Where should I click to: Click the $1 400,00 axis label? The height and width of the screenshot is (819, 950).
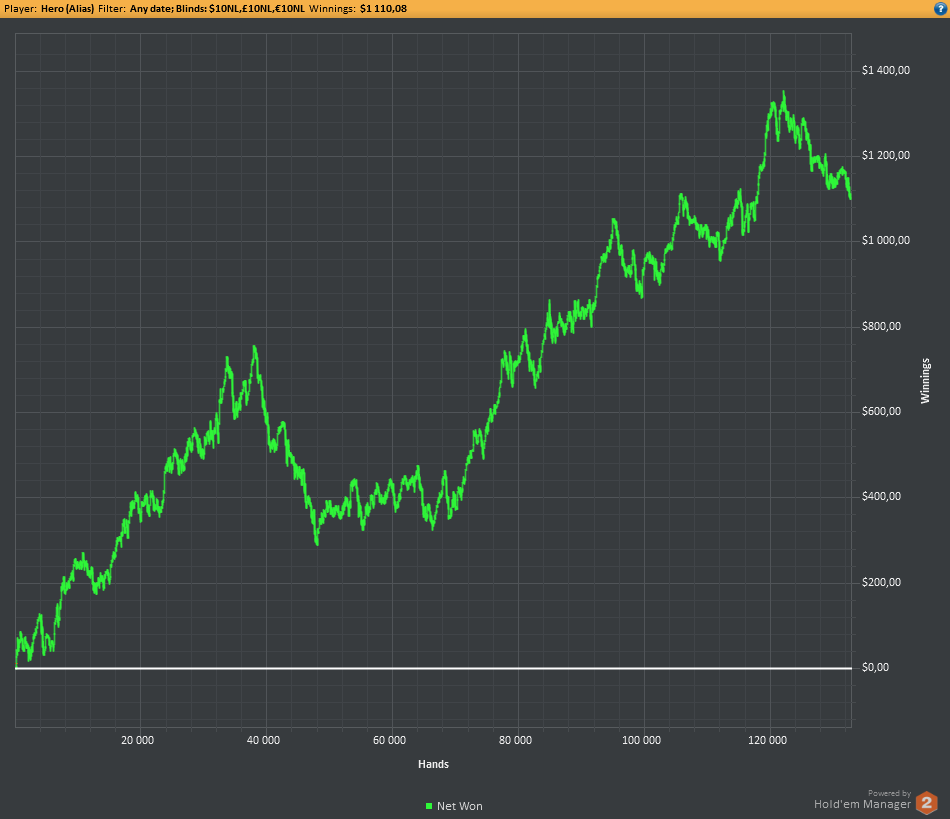886,70
